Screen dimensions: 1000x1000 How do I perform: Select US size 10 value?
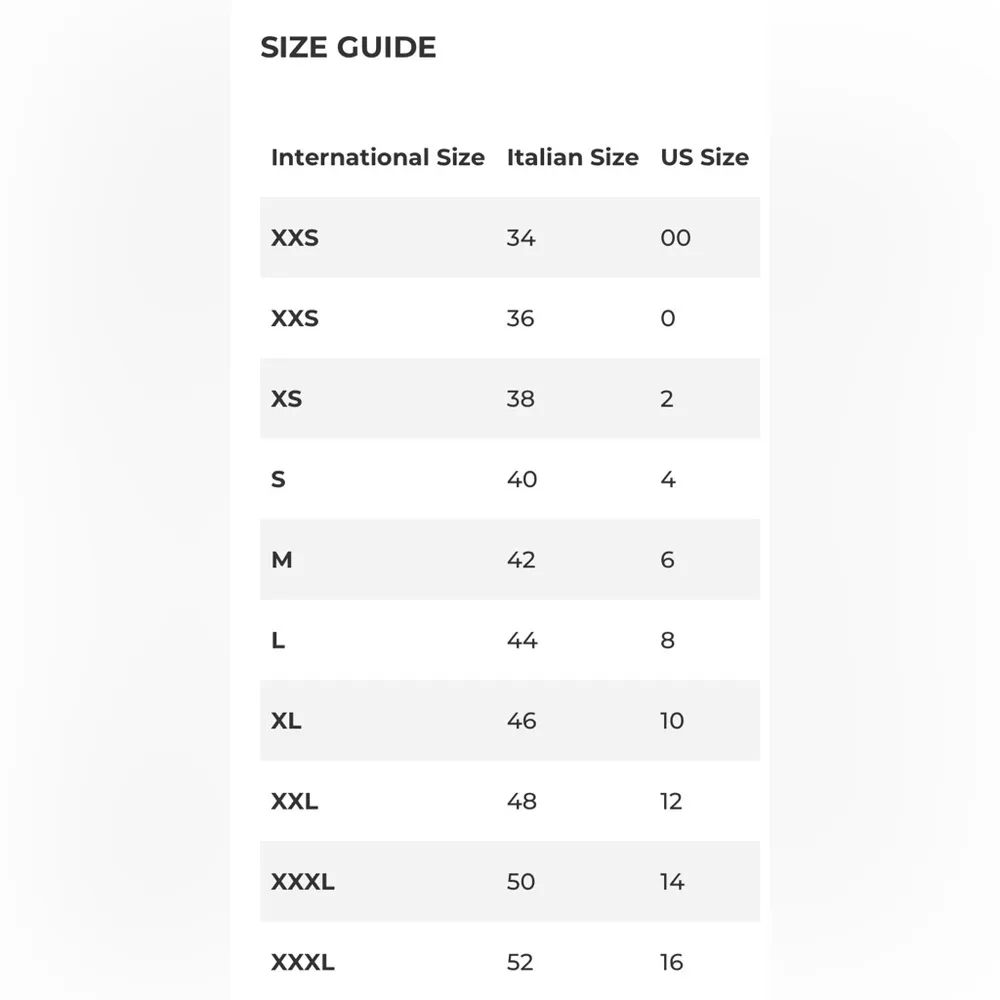[x=671, y=721]
